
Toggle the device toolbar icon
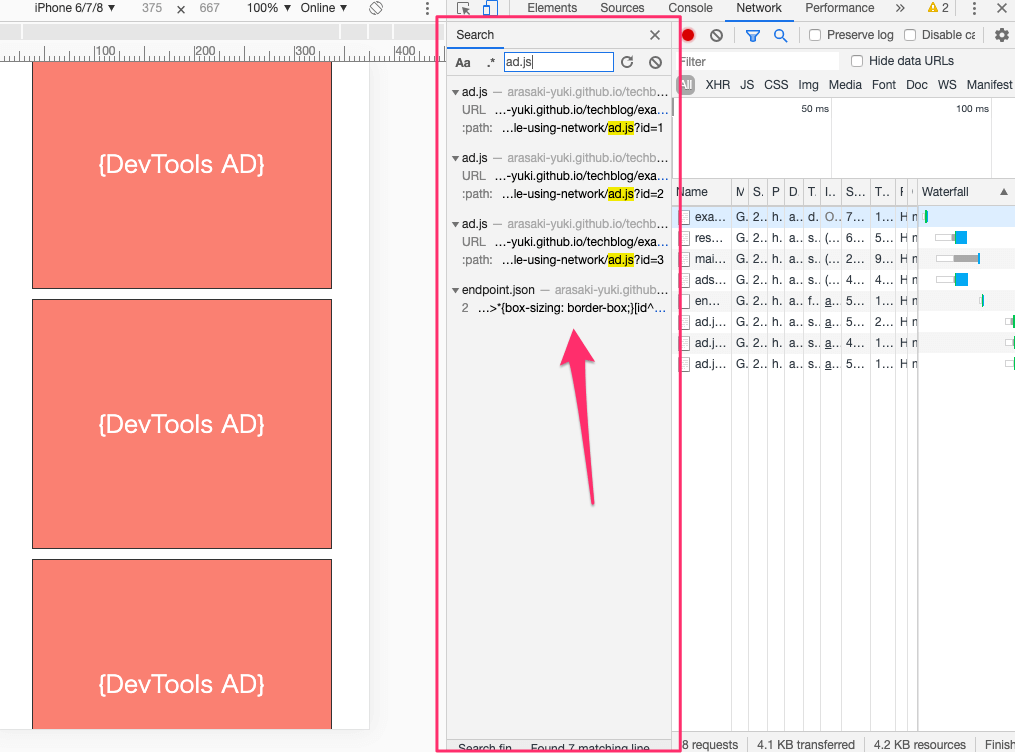[489, 8]
